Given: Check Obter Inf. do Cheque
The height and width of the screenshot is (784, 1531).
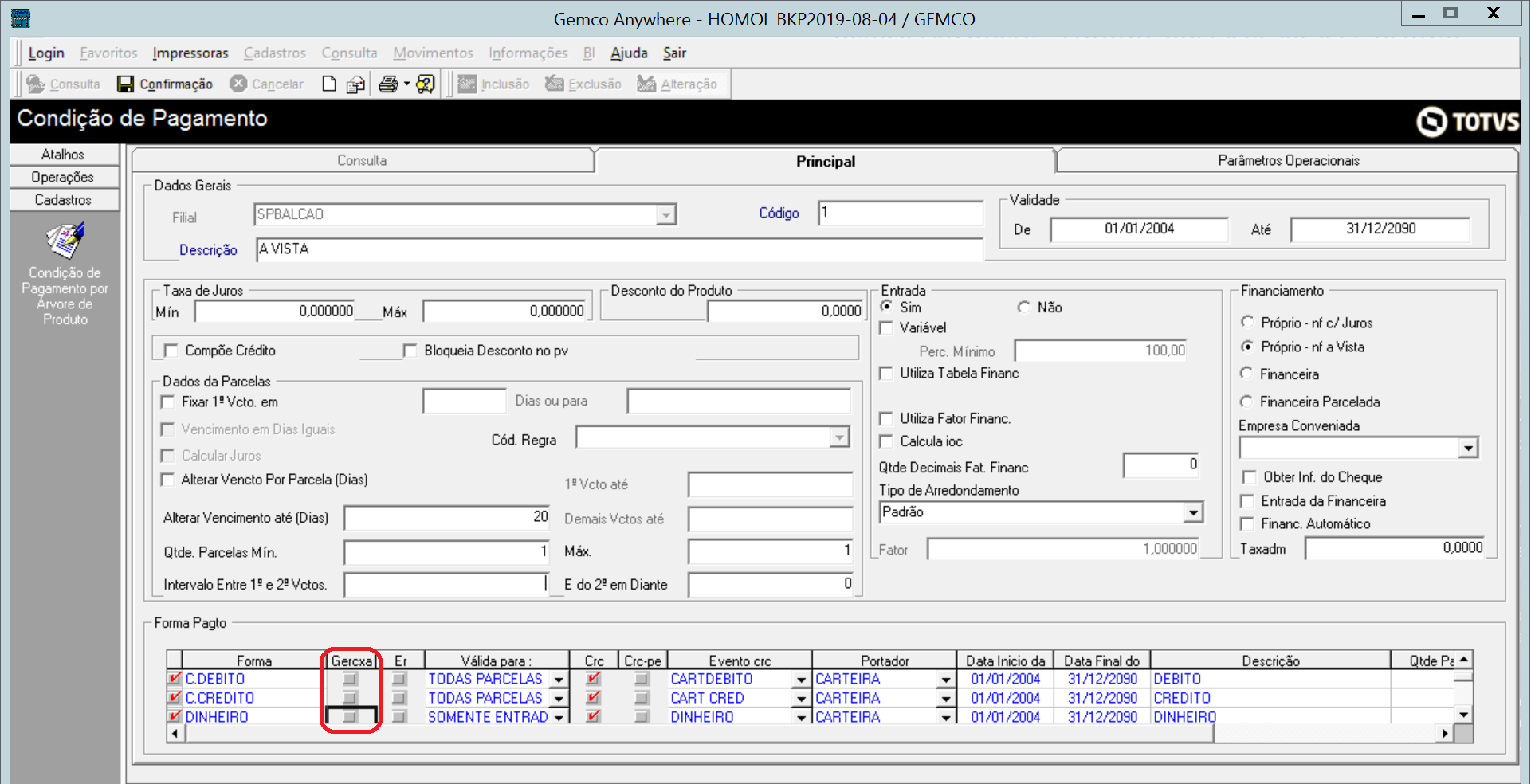Looking at the screenshot, I should [1249, 477].
